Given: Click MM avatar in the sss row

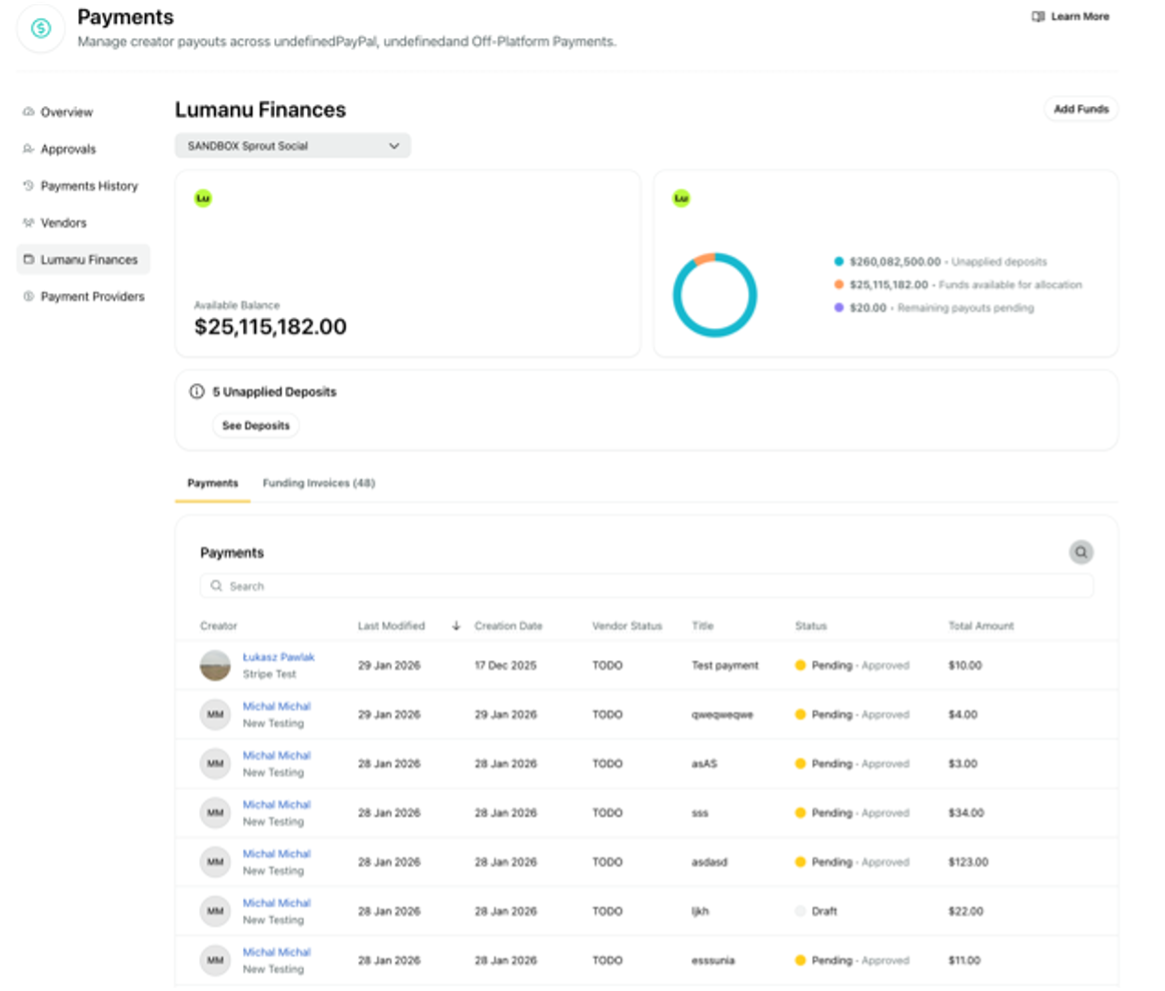Looking at the screenshot, I should tap(215, 813).
